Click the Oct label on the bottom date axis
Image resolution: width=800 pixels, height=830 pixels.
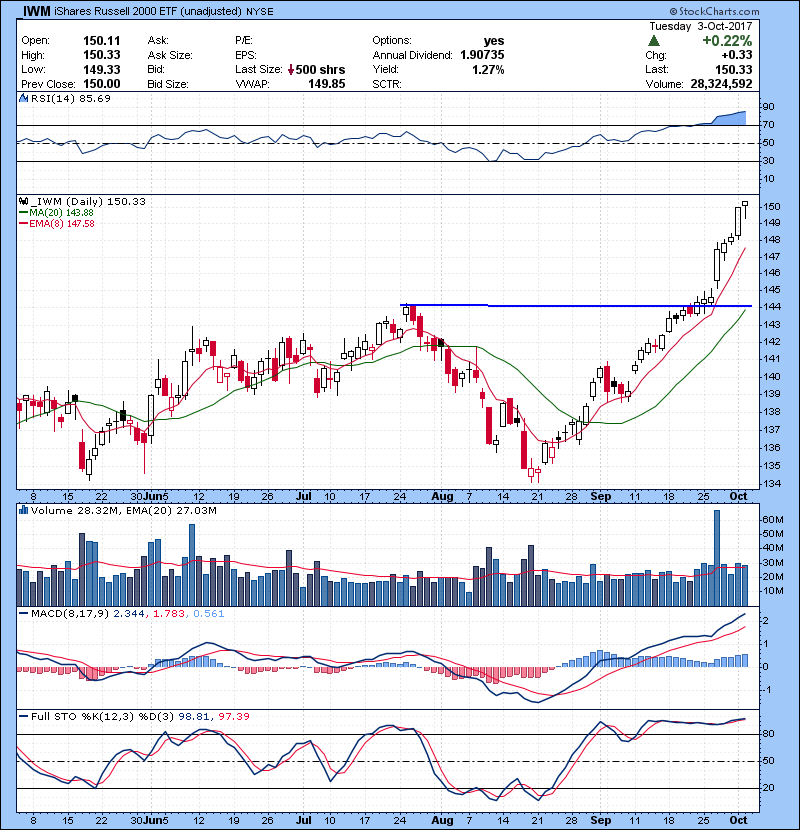click(x=738, y=820)
